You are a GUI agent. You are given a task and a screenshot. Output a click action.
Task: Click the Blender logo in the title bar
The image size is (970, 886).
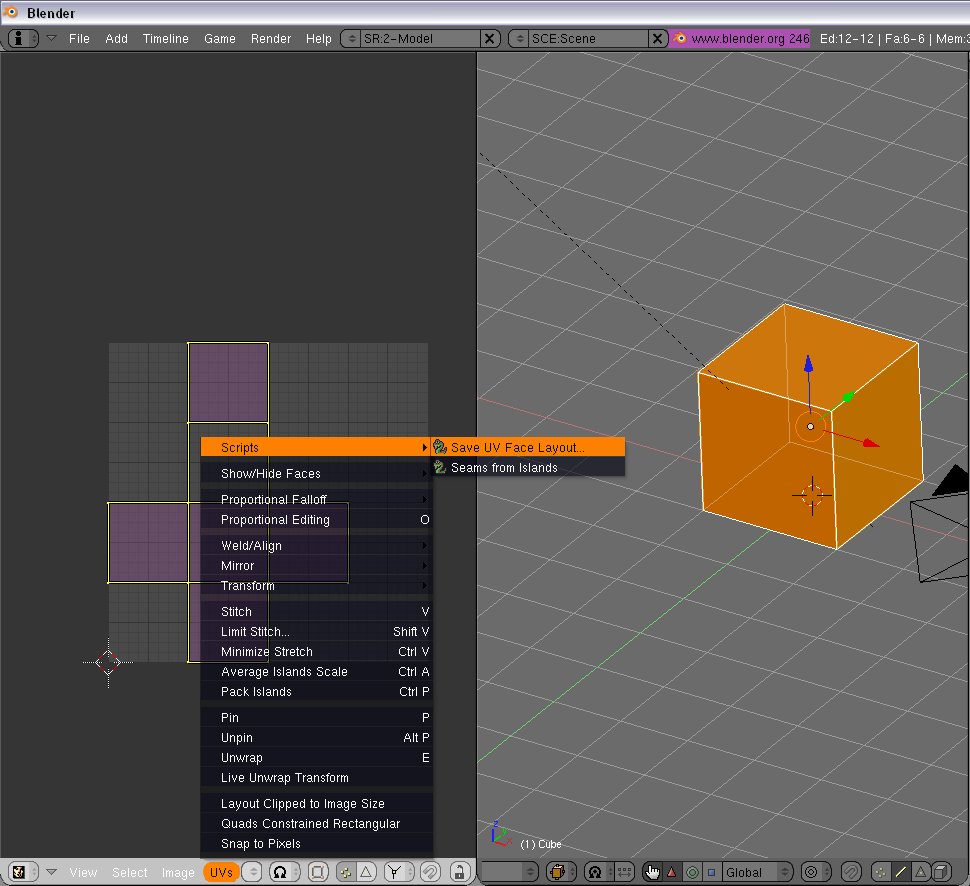coord(11,12)
